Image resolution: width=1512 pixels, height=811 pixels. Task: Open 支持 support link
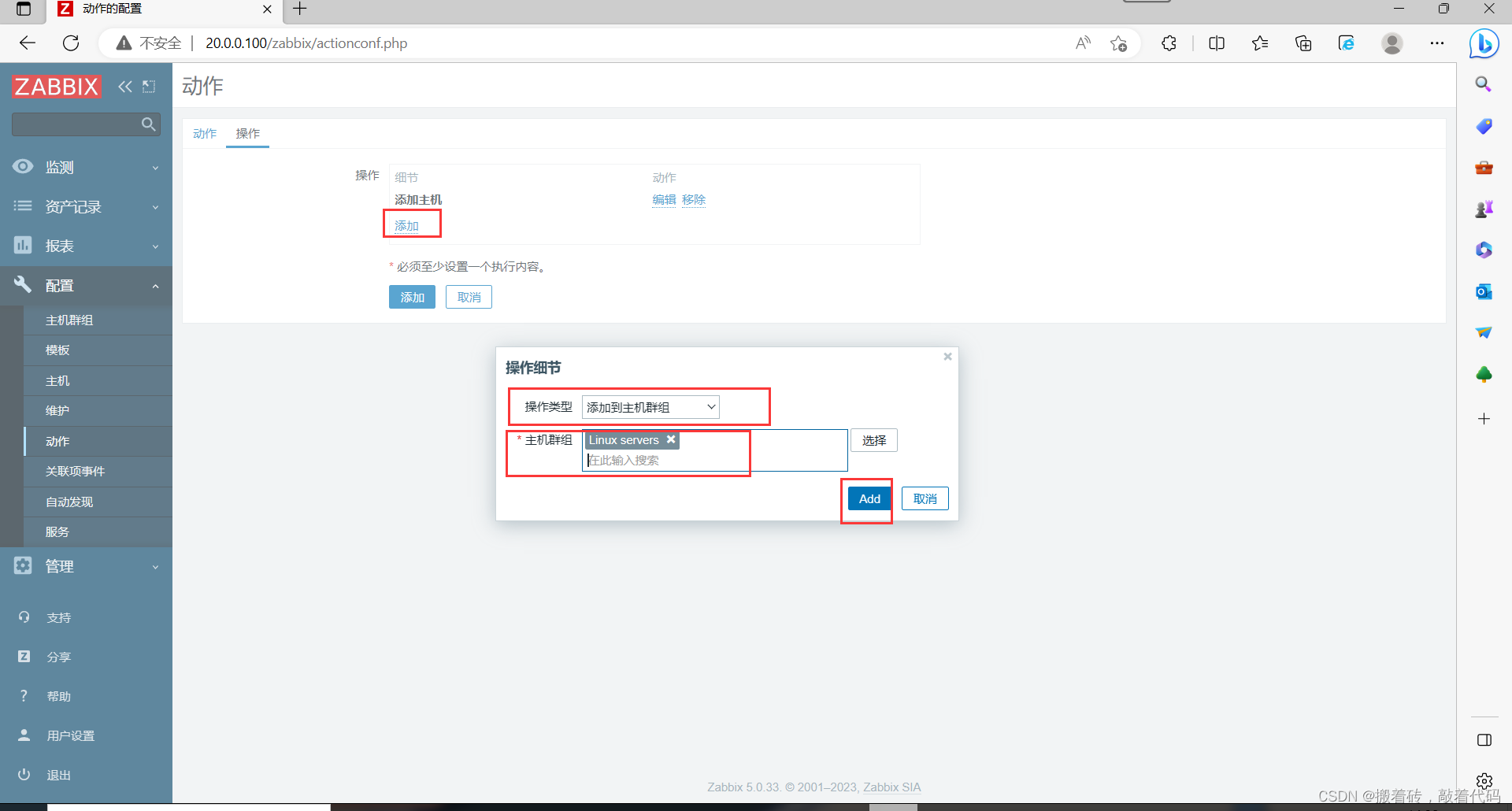click(58, 617)
